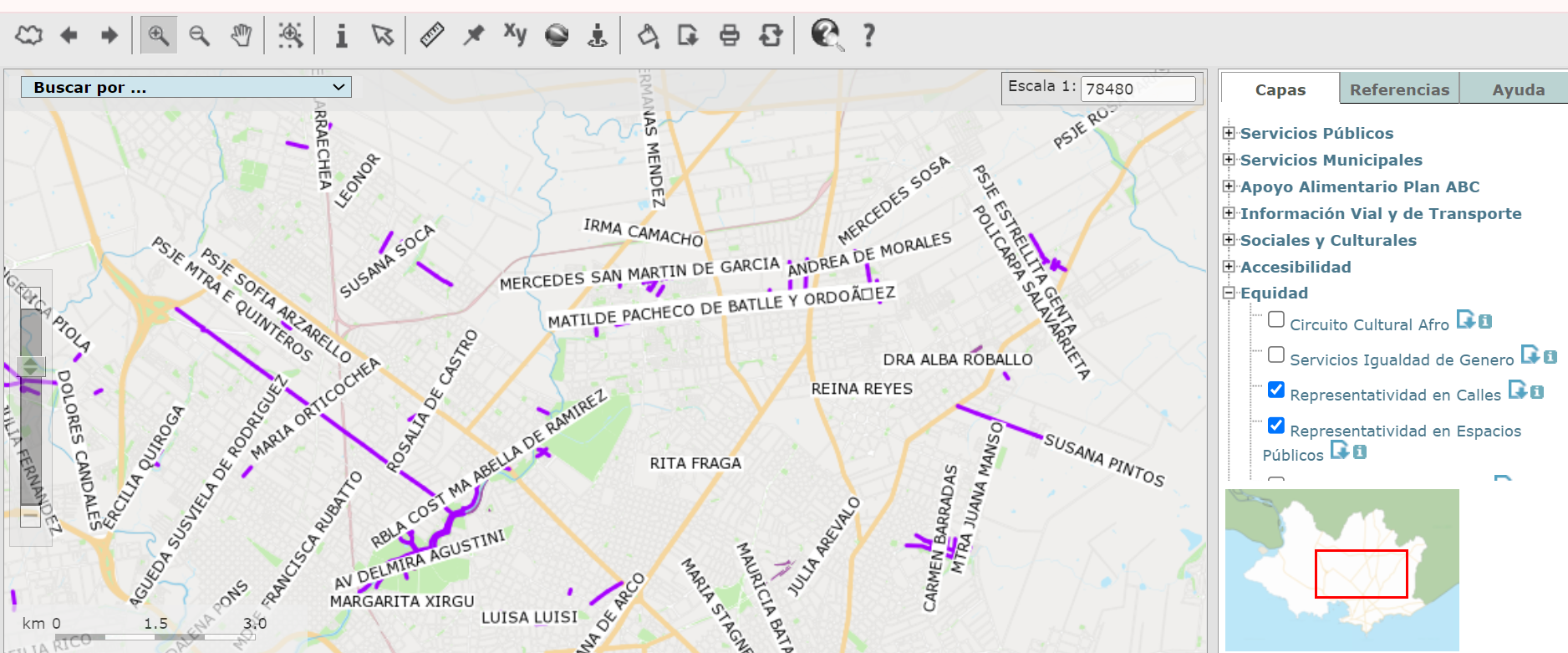Activate the pan hand tool
This screenshot has height=653, width=1568.
(241, 35)
